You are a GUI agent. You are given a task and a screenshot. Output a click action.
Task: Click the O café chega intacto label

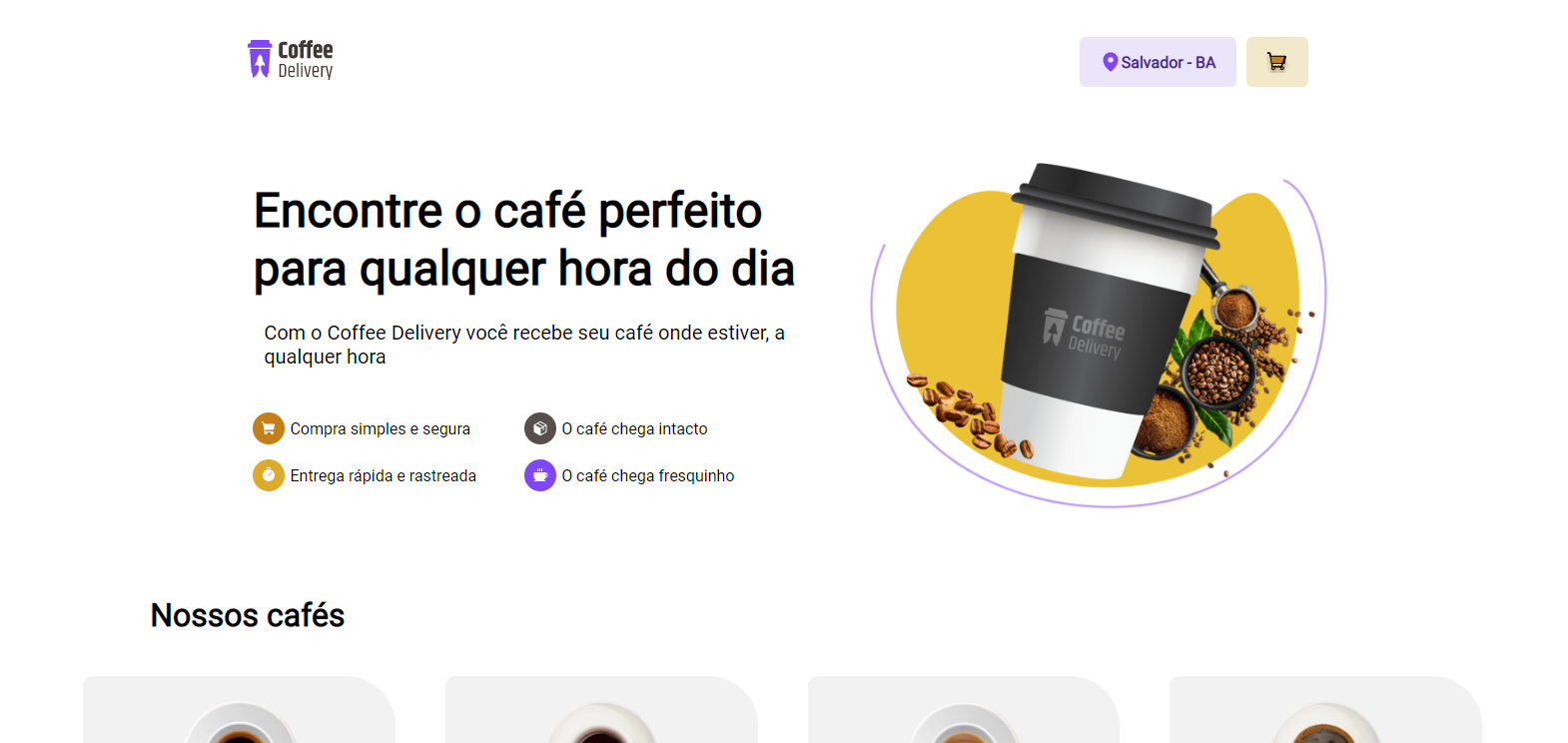pyautogui.click(x=634, y=428)
